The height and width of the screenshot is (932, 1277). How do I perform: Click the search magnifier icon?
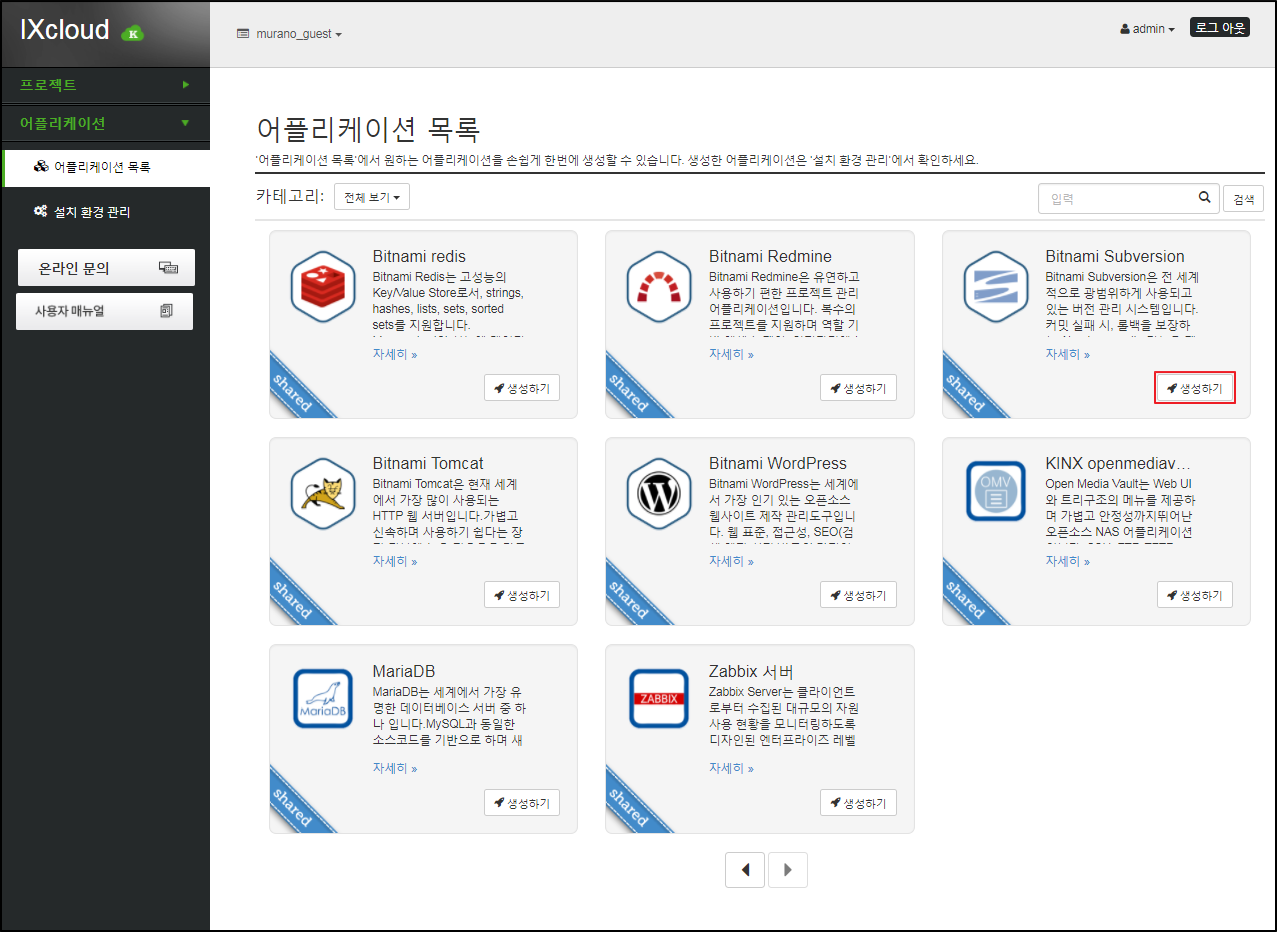pos(1205,198)
